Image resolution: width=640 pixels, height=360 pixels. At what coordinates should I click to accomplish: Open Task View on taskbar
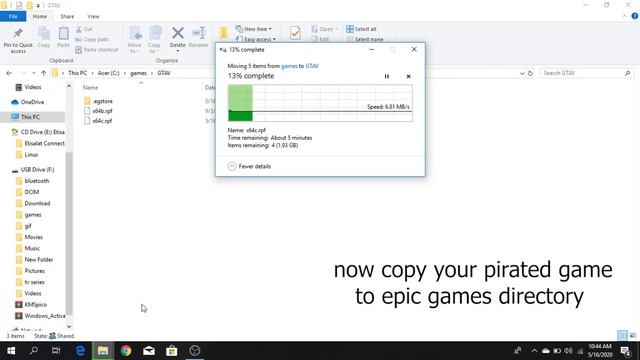click(x=56, y=351)
